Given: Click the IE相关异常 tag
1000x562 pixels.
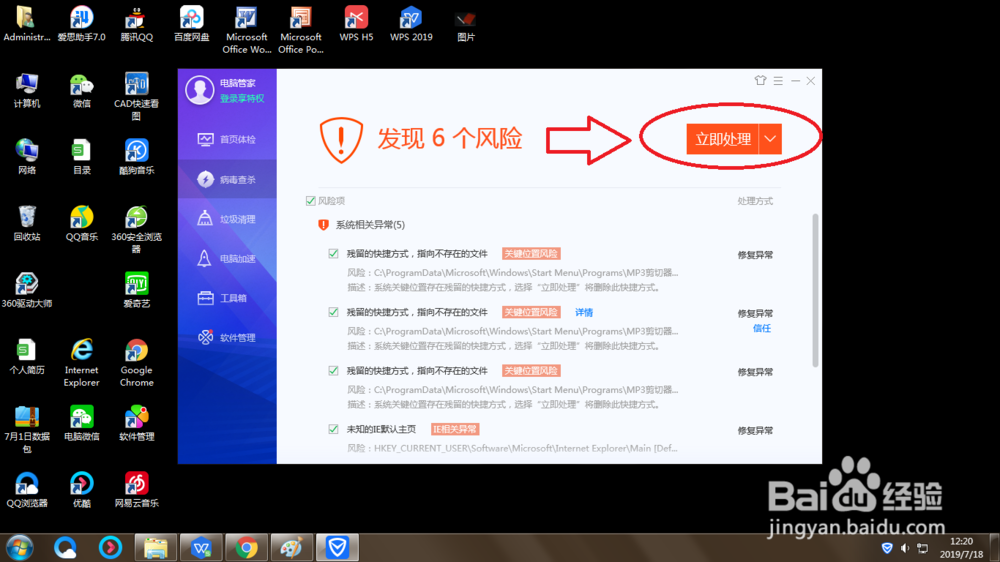Looking at the screenshot, I should point(455,429).
